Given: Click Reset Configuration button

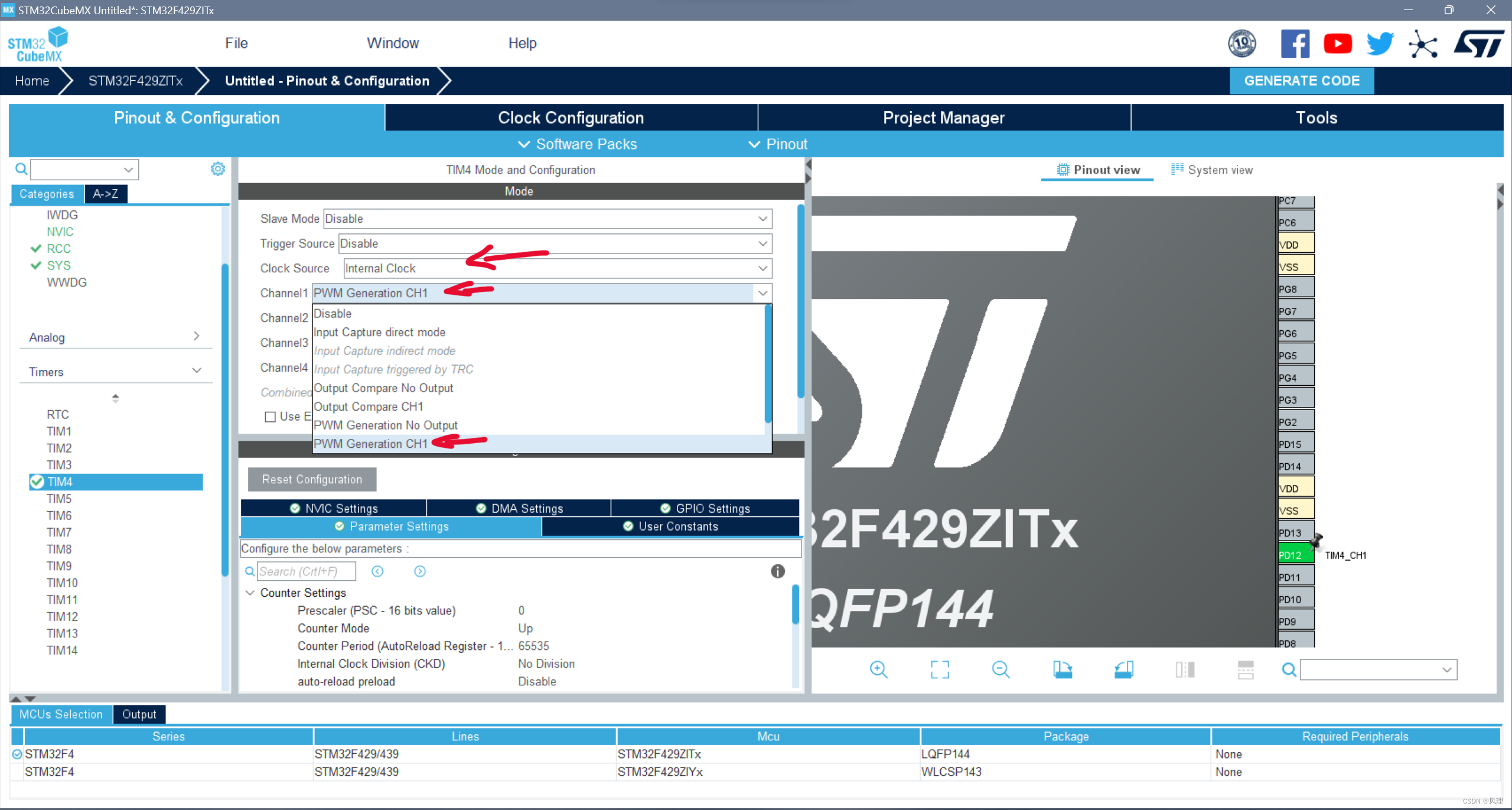Looking at the screenshot, I should pyautogui.click(x=312, y=479).
